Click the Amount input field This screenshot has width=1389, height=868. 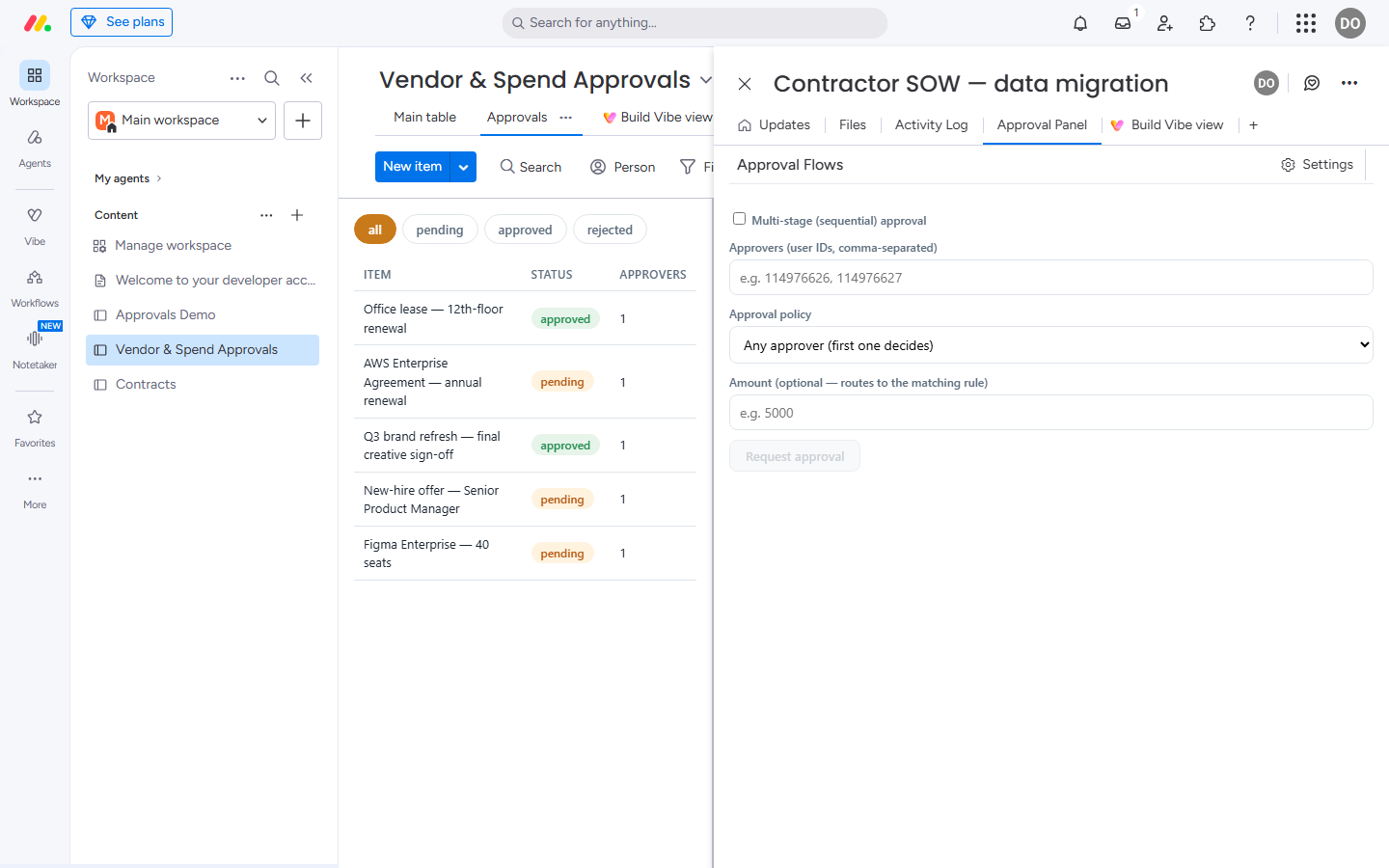[1050, 413]
